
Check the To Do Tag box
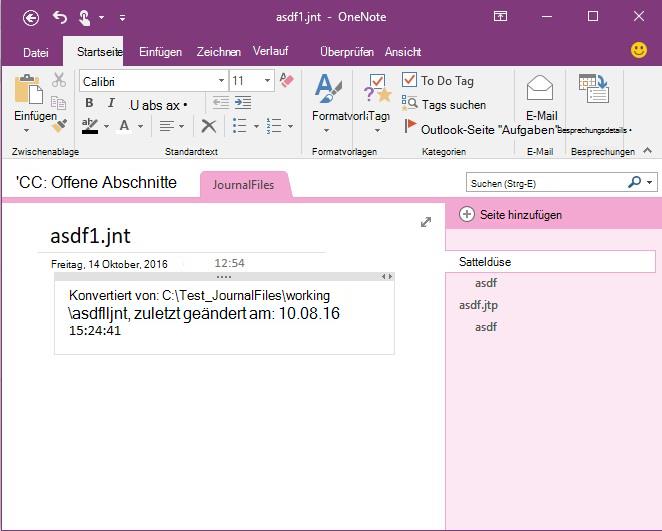pyautogui.click(x=409, y=79)
